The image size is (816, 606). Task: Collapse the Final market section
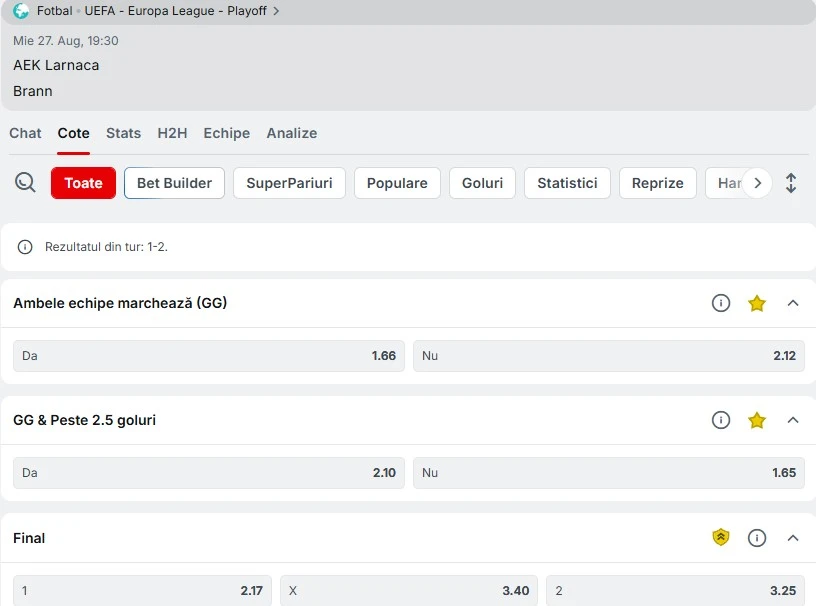tap(793, 538)
